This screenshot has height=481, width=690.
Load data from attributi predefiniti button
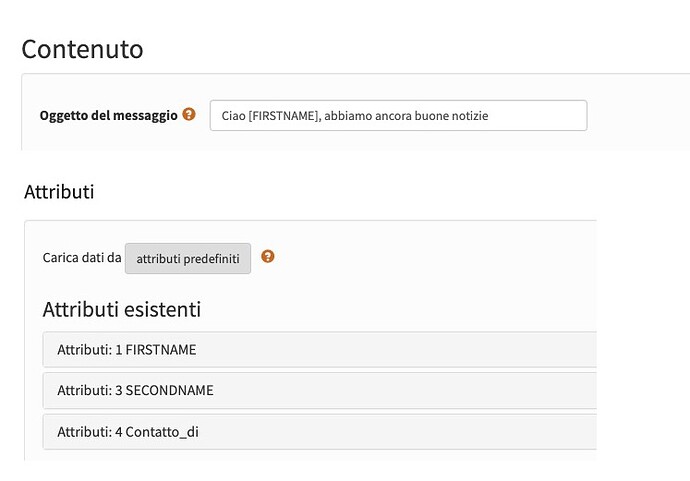188,258
